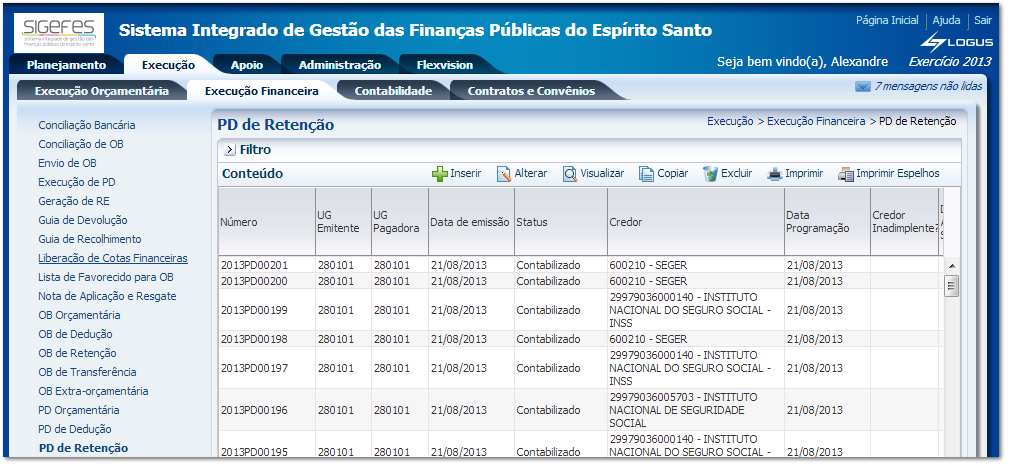Click the Excluir trash icon
Image resolution: width=1019 pixels, height=476 pixels.
pos(710,174)
